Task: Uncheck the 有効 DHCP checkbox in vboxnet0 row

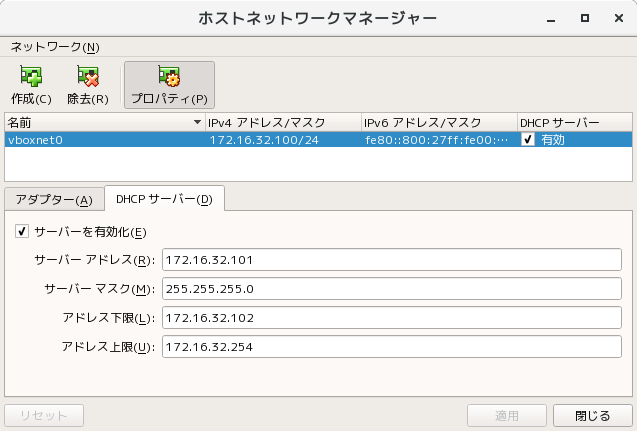Action: coord(528,140)
